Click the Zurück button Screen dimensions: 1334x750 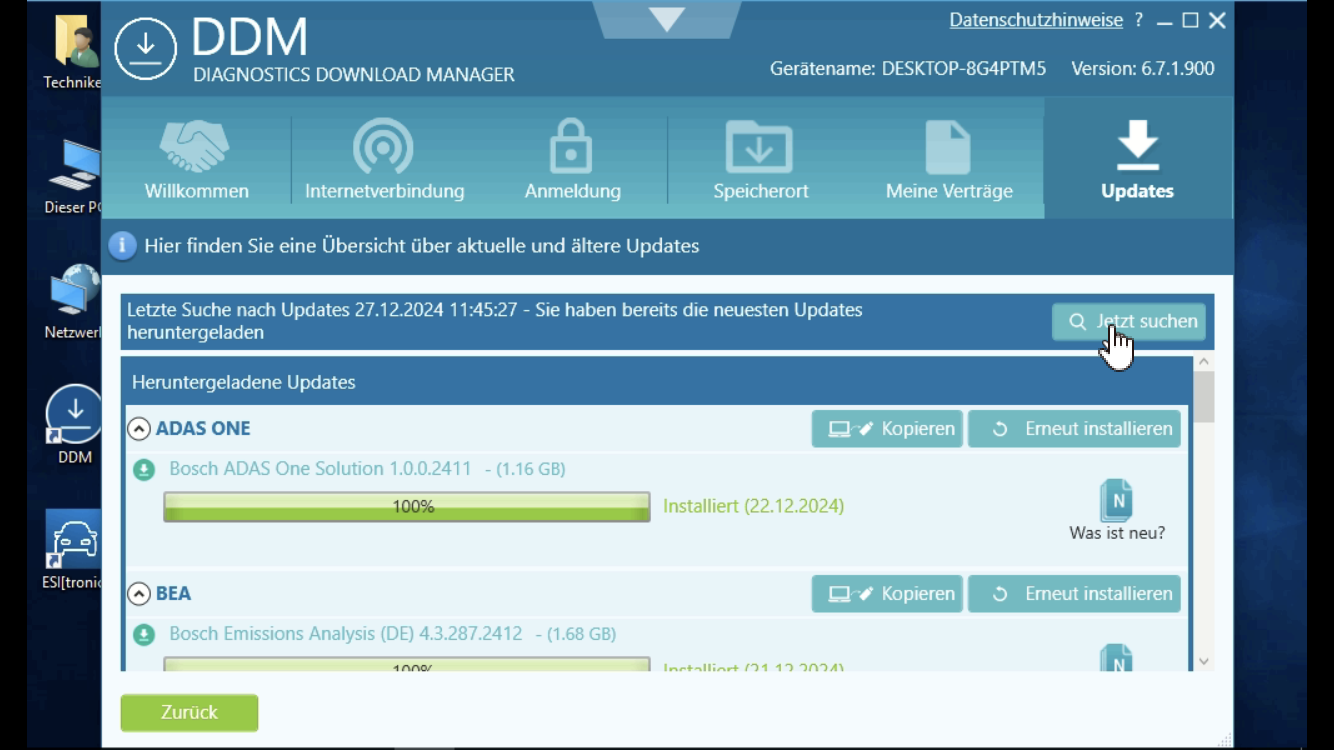click(x=189, y=713)
